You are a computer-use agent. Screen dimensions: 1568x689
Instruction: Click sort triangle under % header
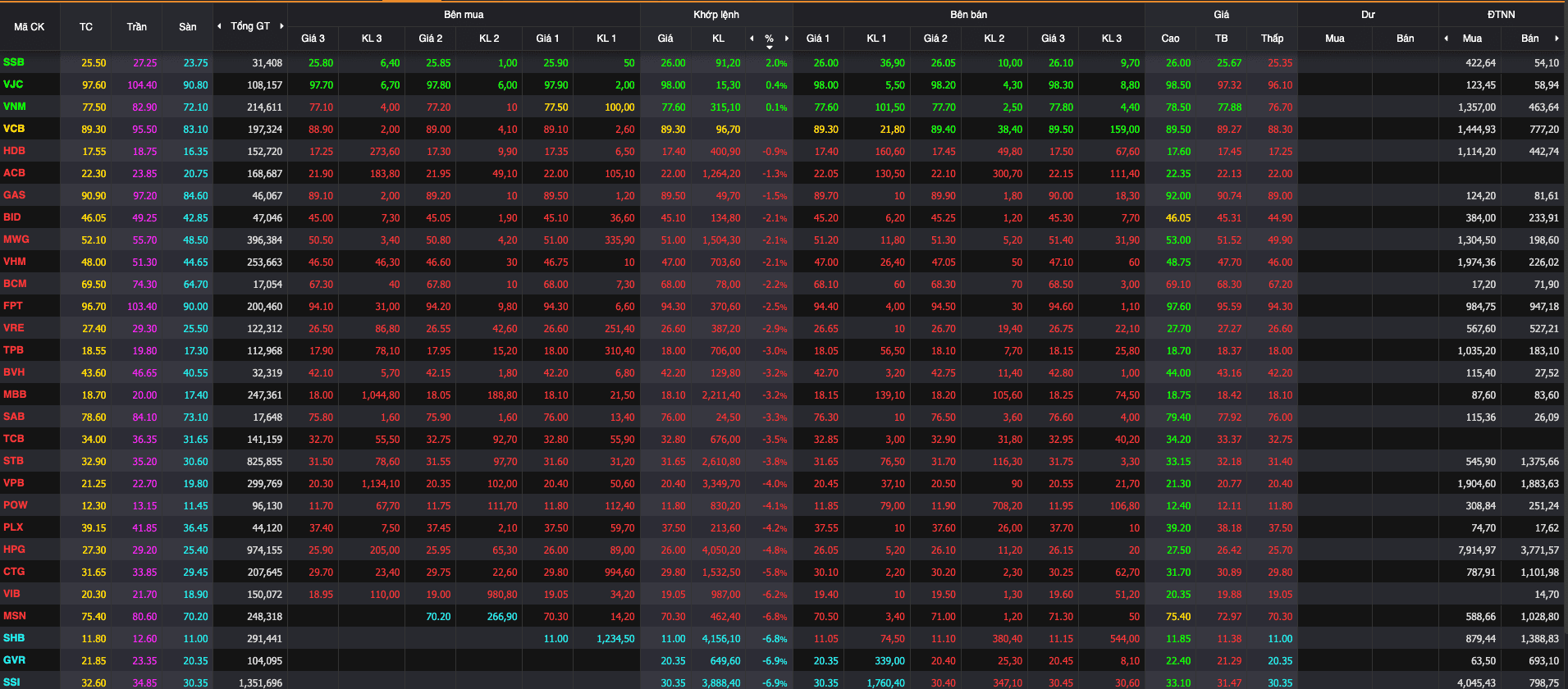(x=769, y=47)
